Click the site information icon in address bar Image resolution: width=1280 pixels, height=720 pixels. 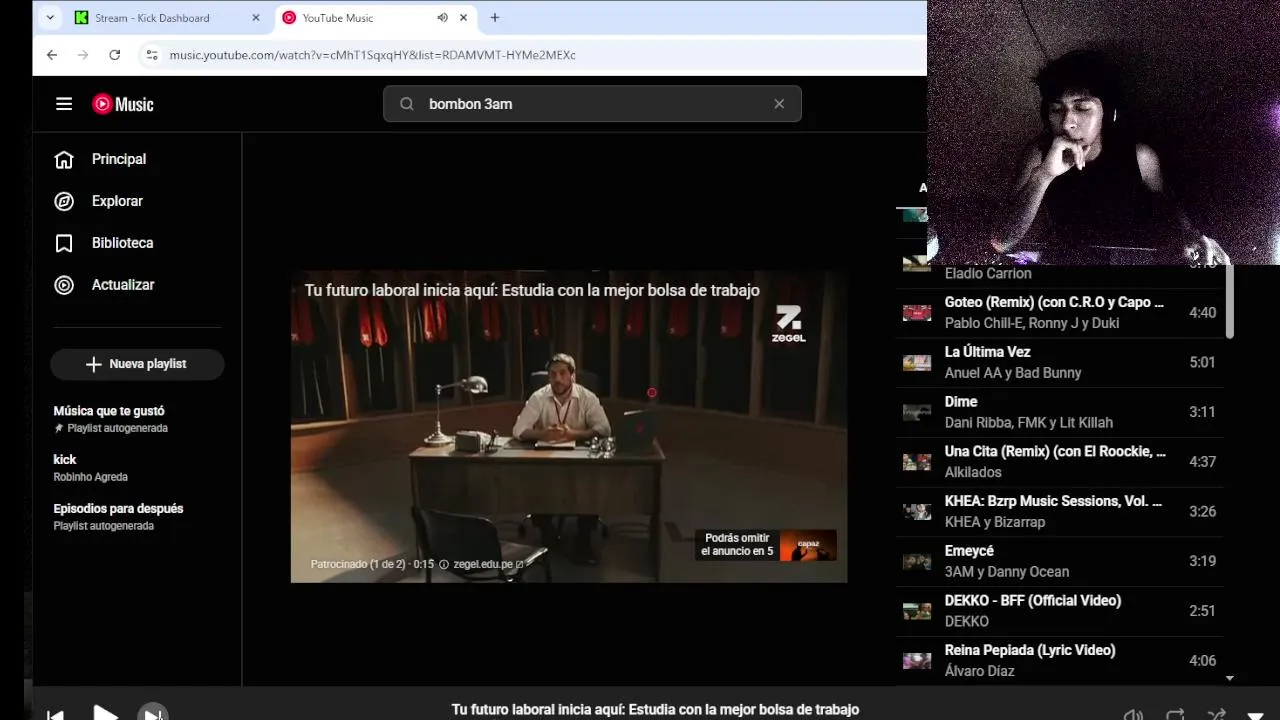(x=151, y=55)
